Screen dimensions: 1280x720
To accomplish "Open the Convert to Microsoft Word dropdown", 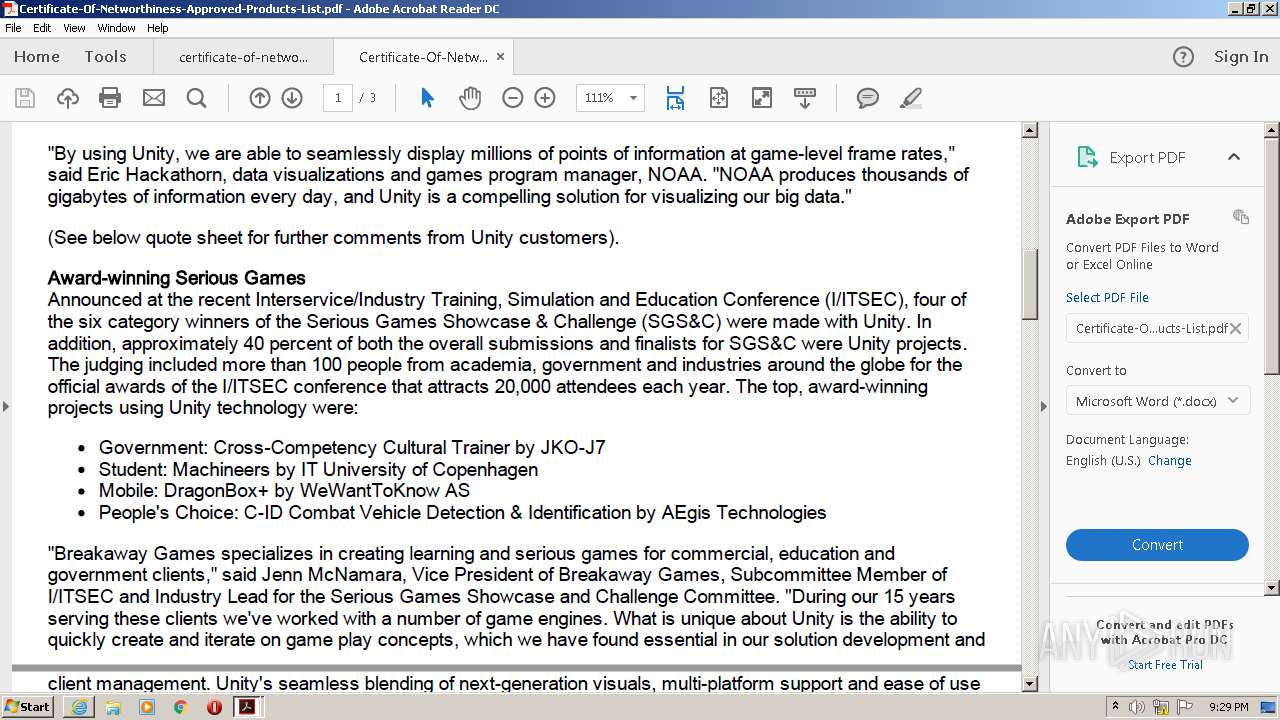I will tap(1157, 401).
